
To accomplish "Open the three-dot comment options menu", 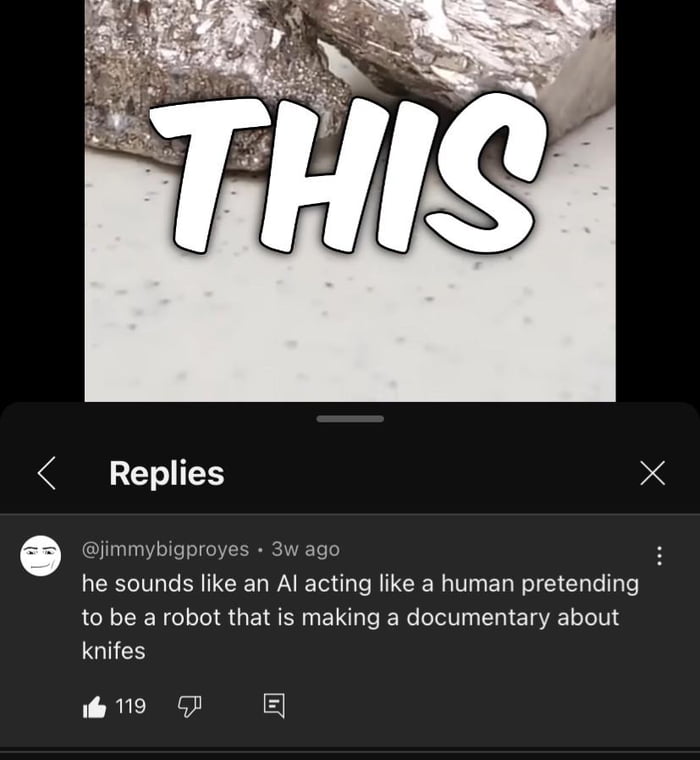I will pyautogui.click(x=658, y=556).
